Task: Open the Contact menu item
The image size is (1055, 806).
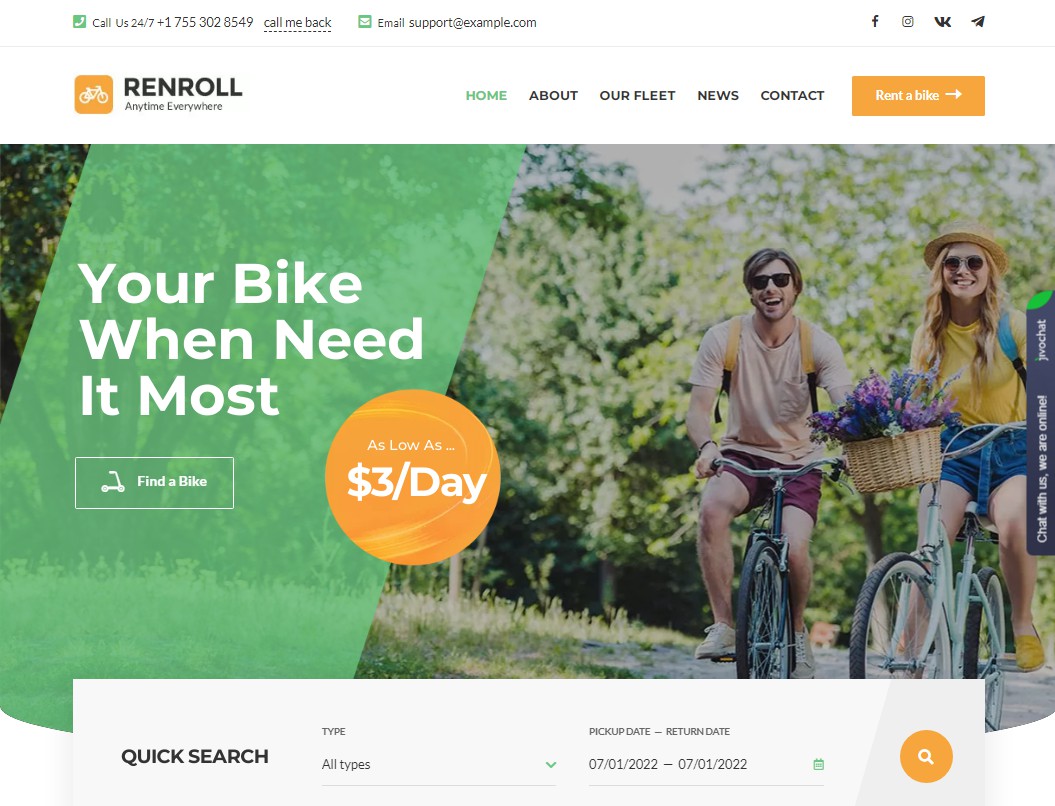Action: coord(792,96)
